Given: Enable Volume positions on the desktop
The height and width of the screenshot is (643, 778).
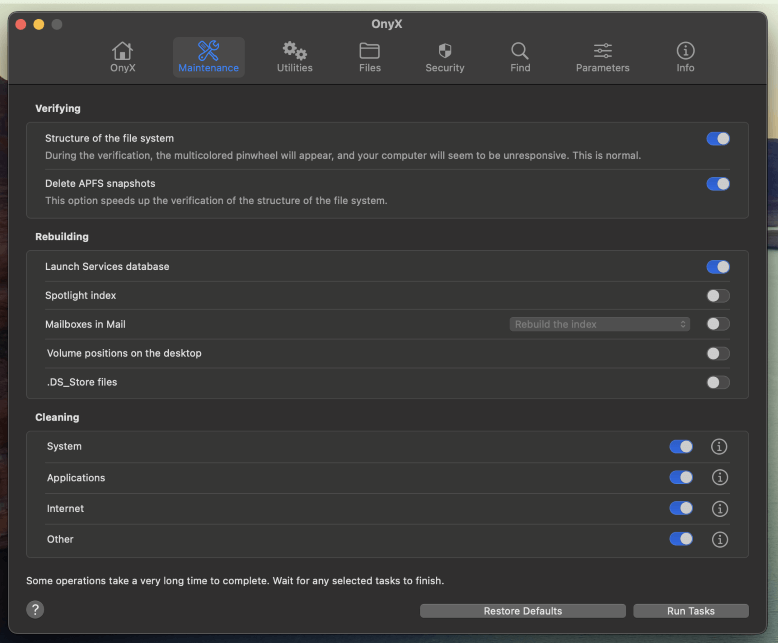Looking at the screenshot, I should [718, 353].
